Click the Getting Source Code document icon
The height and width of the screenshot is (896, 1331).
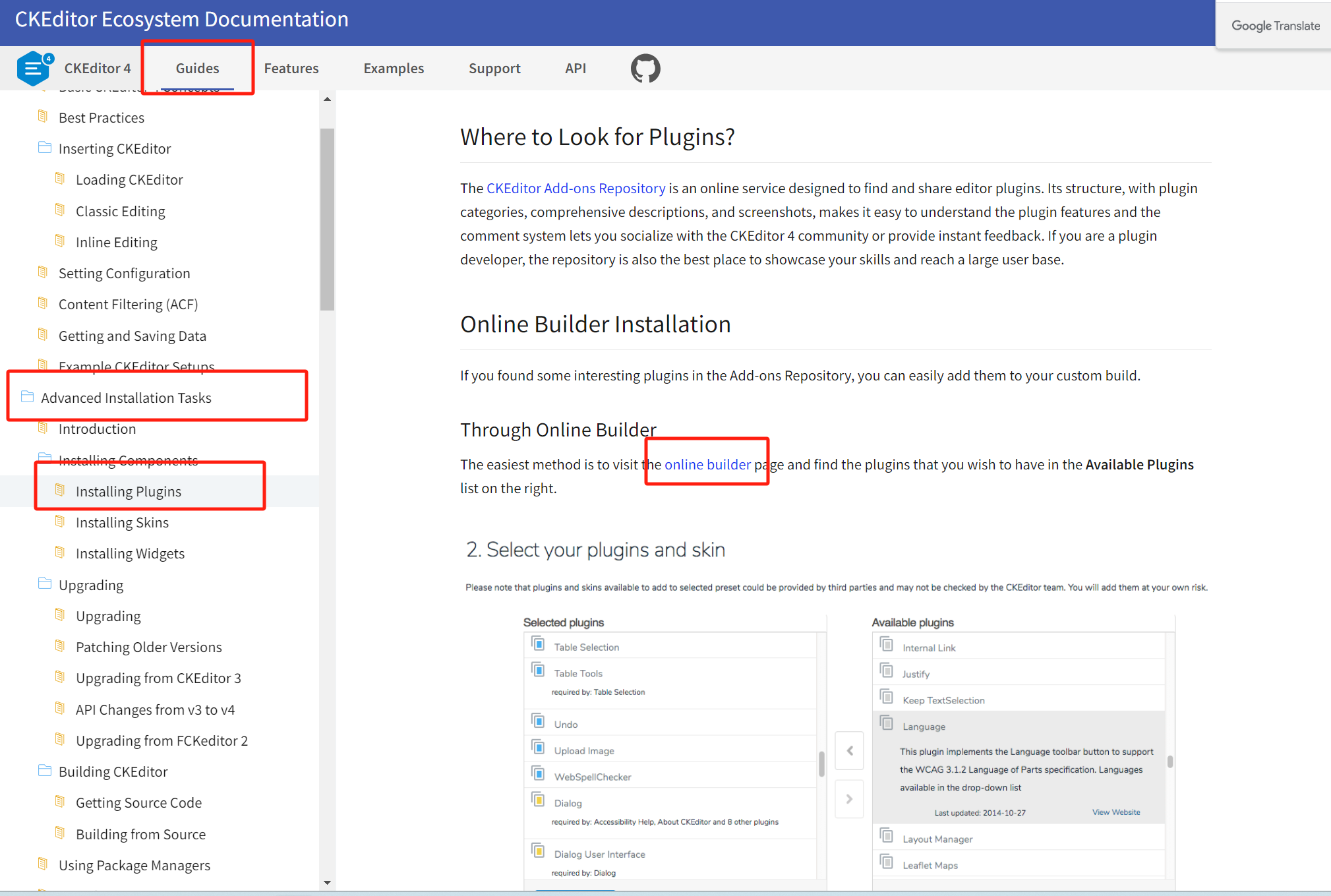pyautogui.click(x=60, y=802)
